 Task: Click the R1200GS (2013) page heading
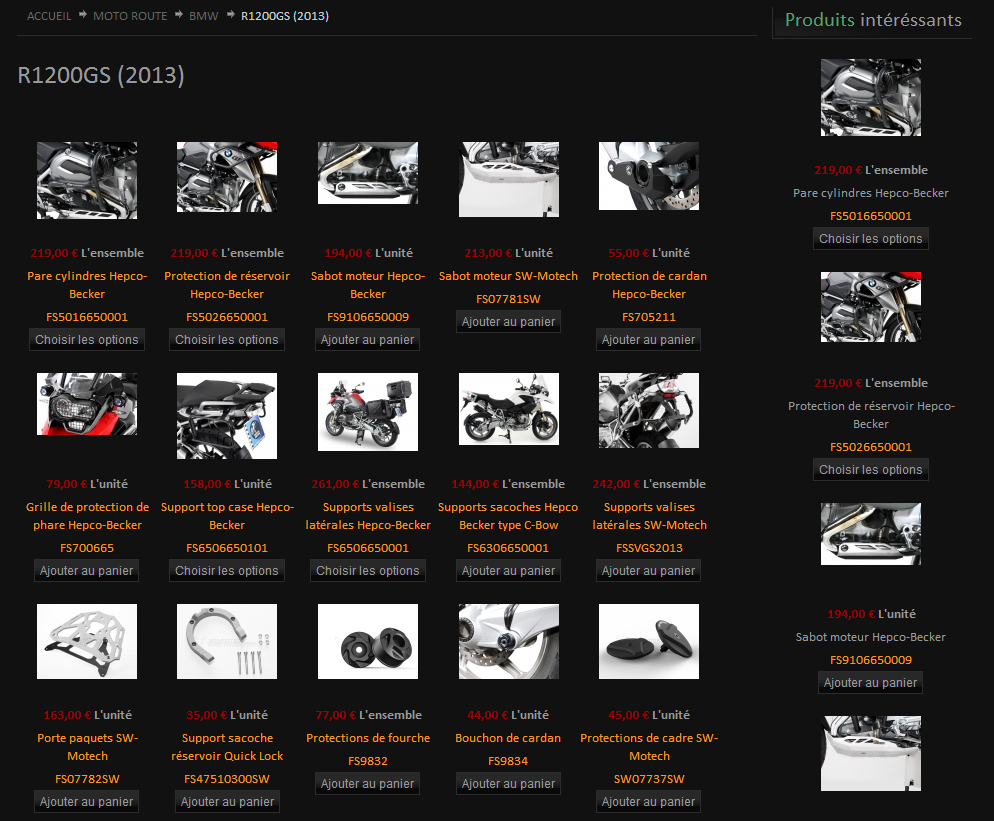[101, 75]
